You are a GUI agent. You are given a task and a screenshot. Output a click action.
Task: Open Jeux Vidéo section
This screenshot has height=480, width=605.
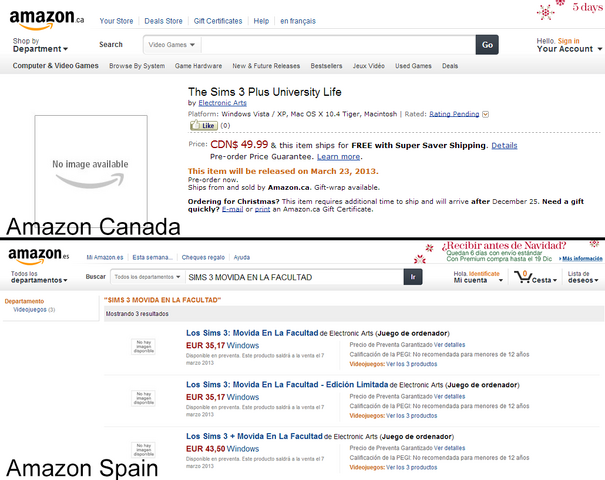pyautogui.click(x=368, y=66)
